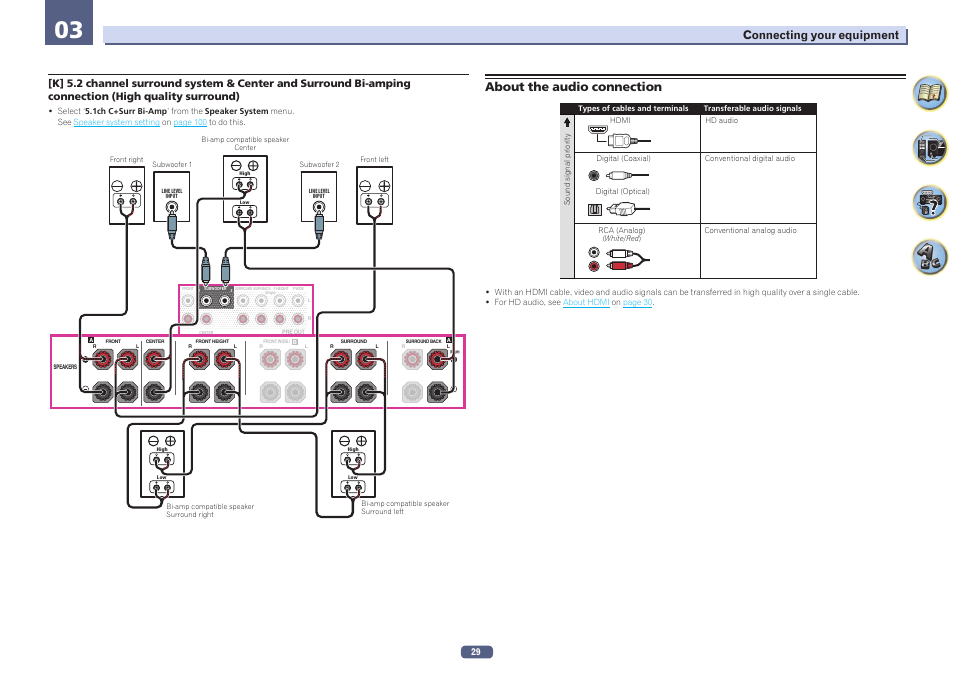The height and width of the screenshot is (675, 954).
Task: Click the 'Transferable audio signals' column header
Action: 752,108
